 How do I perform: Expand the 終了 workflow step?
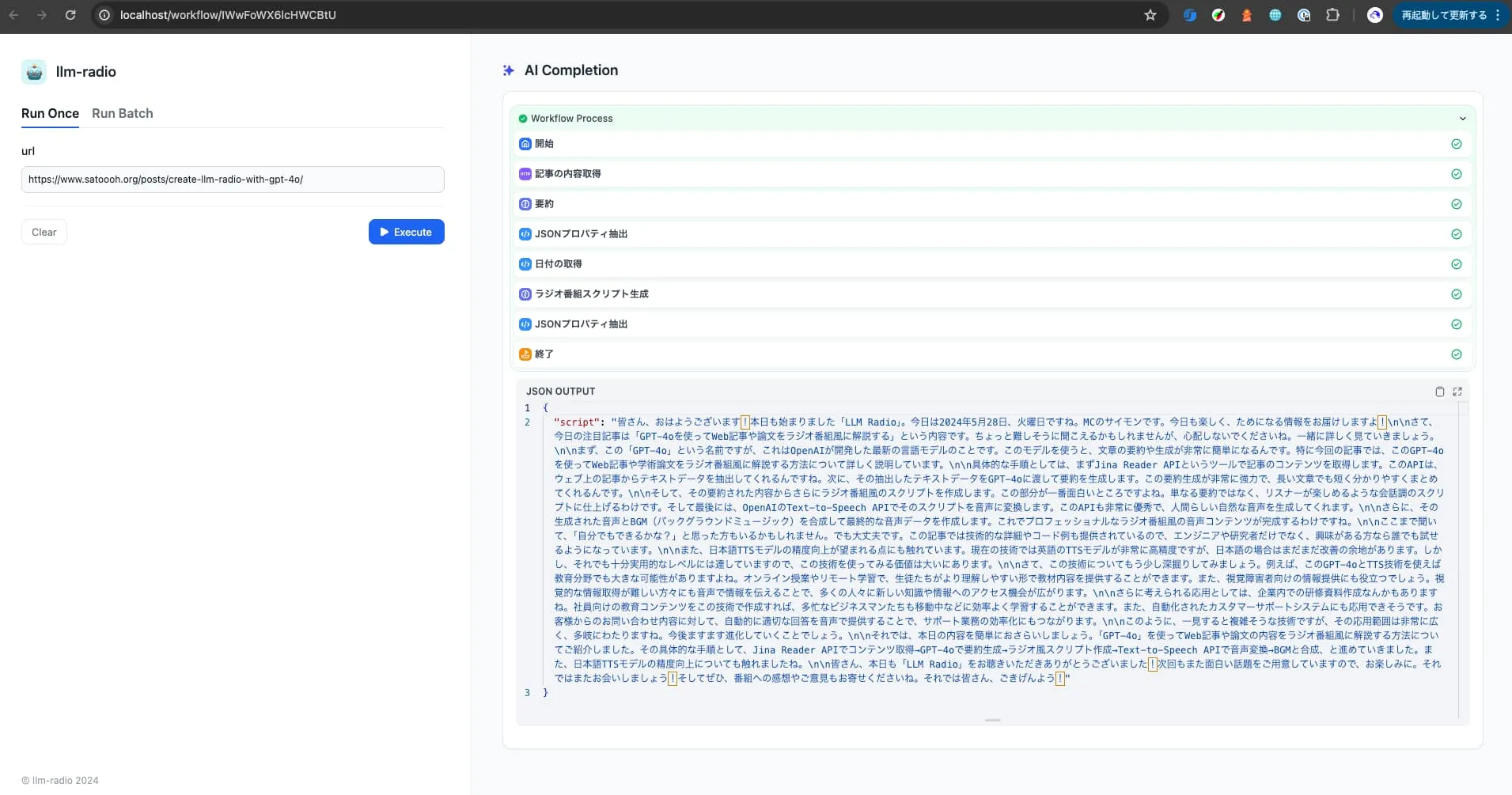992,354
